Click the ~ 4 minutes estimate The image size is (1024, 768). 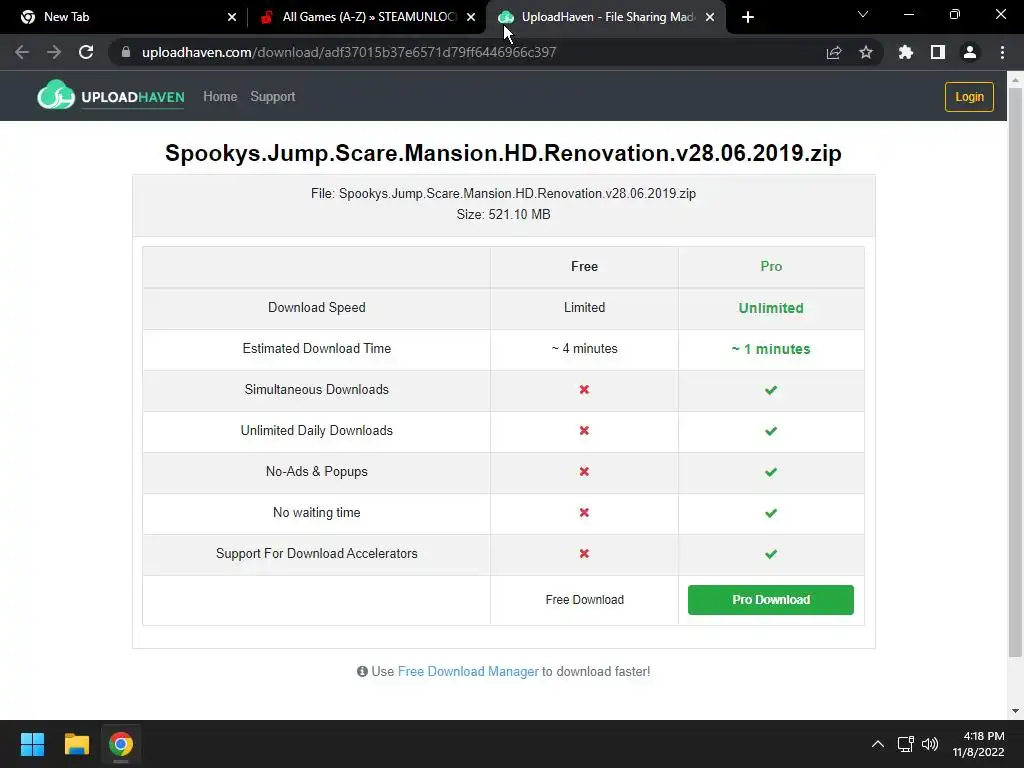(584, 349)
